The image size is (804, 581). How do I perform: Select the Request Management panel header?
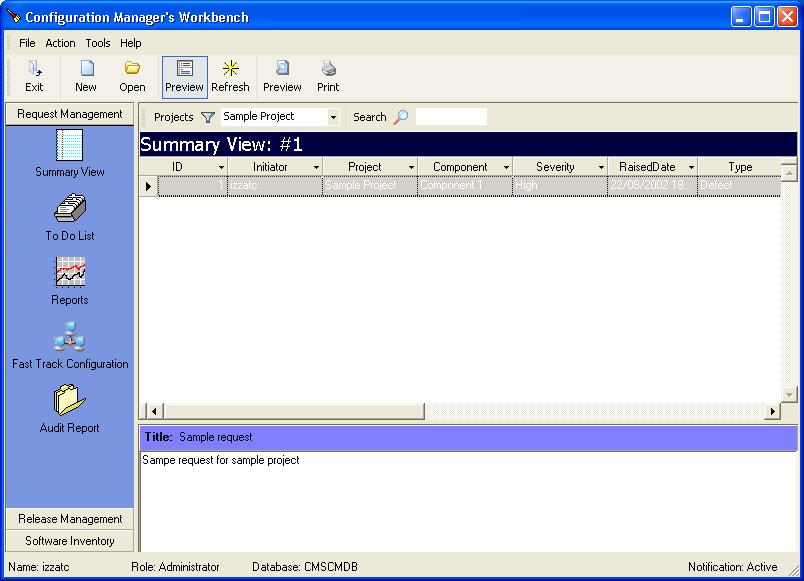[x=70, y=114]
